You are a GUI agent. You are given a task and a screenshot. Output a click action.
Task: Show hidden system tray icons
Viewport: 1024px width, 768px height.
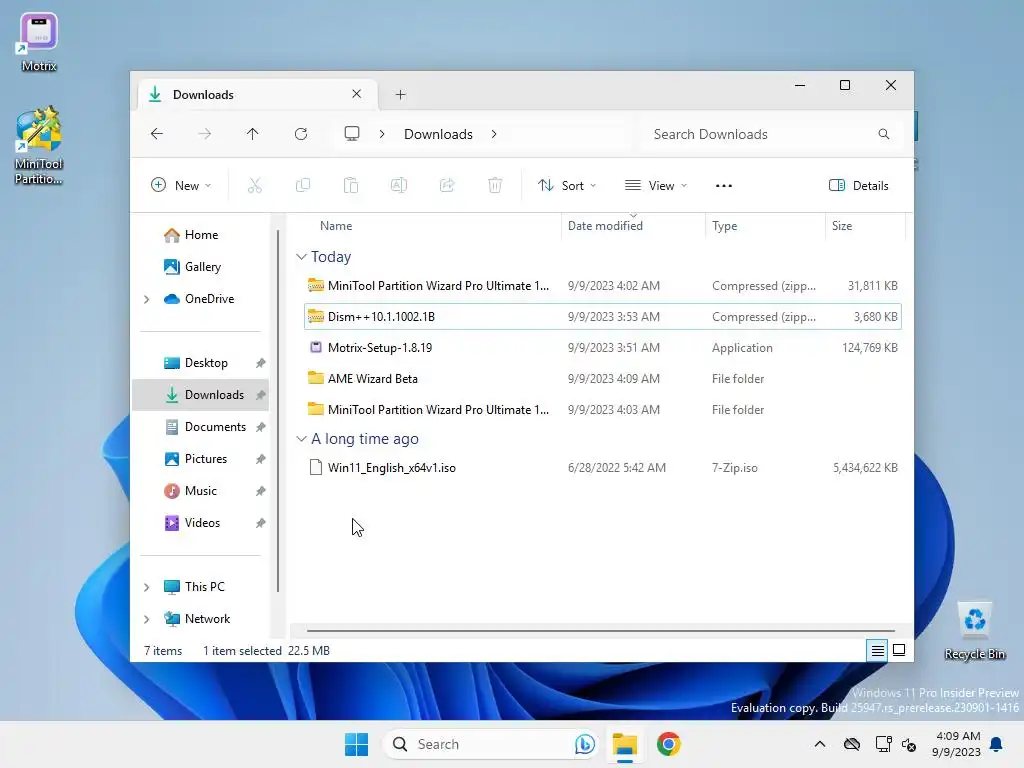(x=820, y=744)
